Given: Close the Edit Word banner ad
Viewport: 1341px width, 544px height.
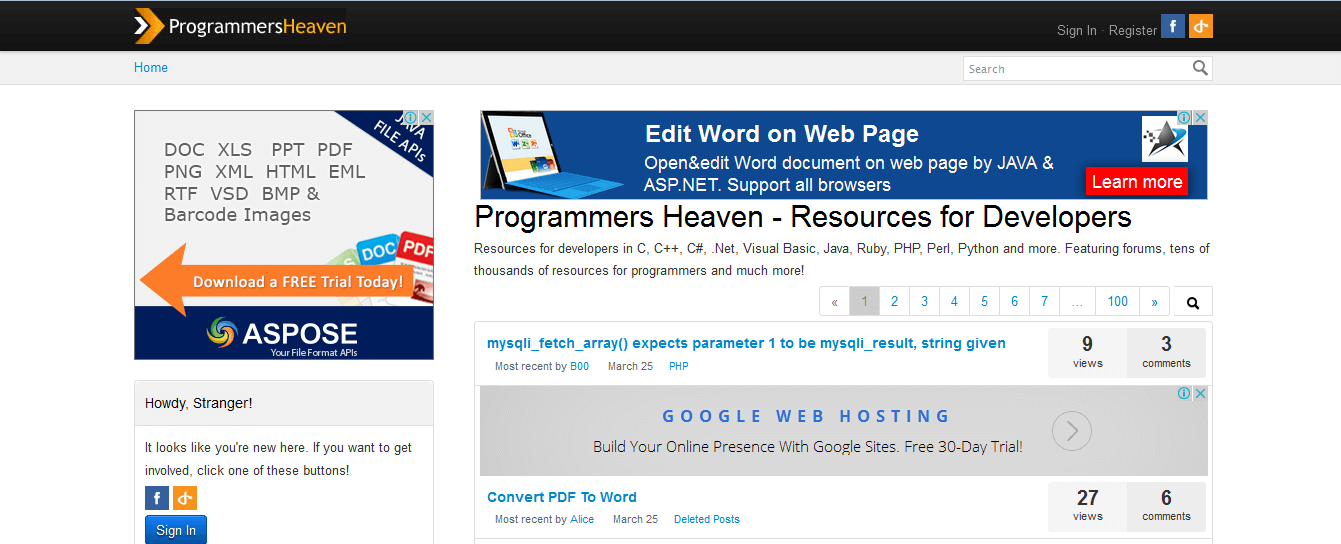Looking at the screenshot, I should click(x=1200, y=118).
